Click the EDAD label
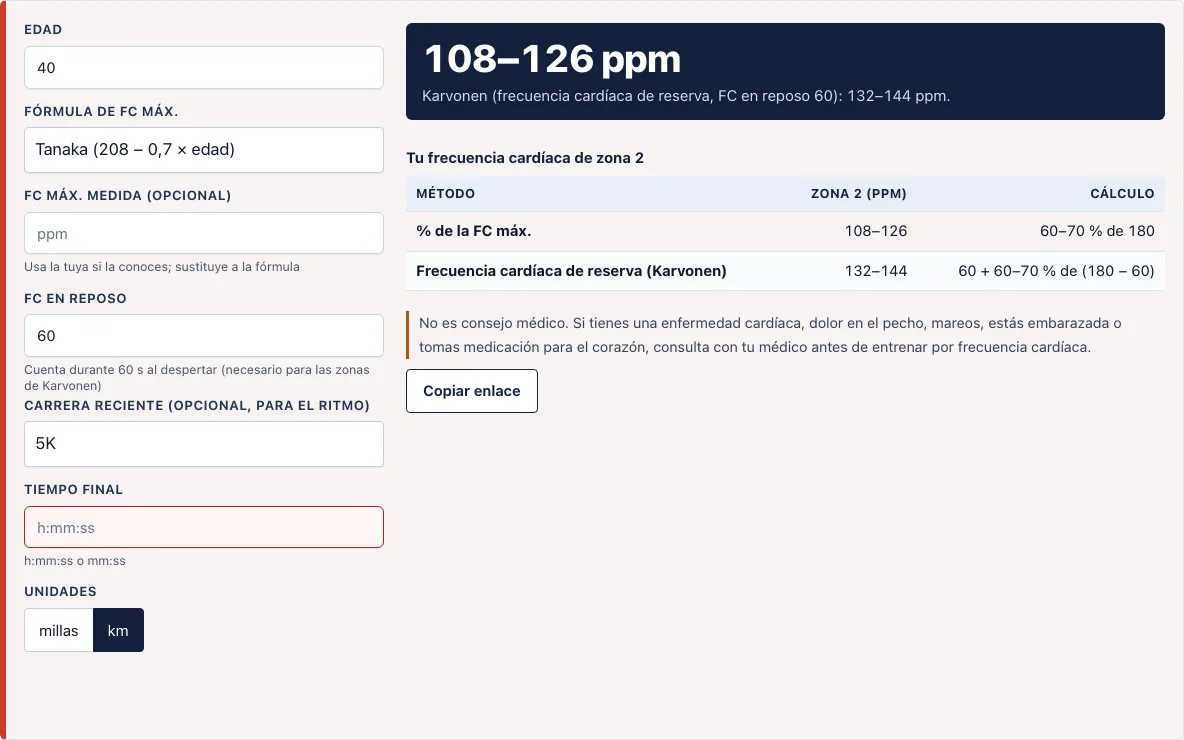The height and width of the screenshot is (740, 1184). click(x=43, y=29)
